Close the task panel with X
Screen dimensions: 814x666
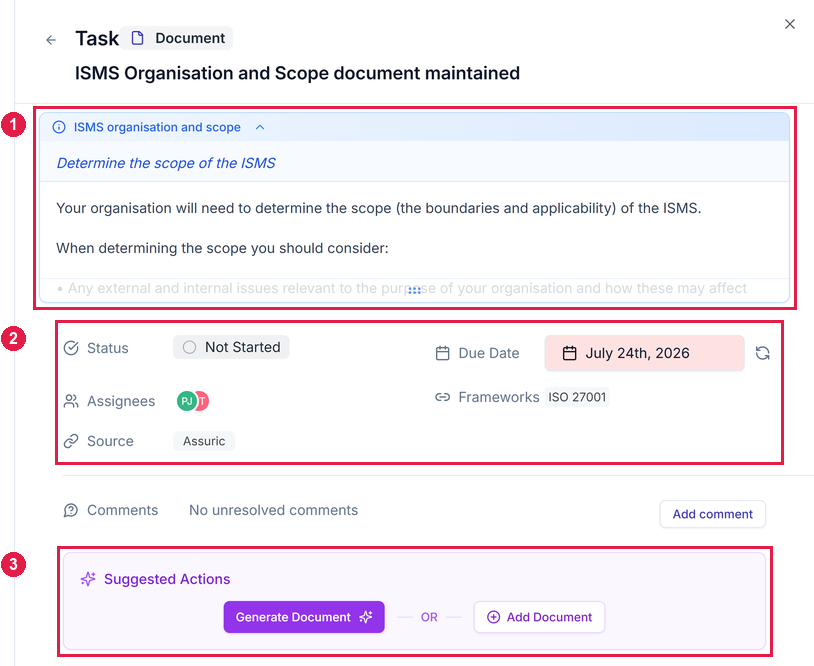[x=790, y=24]
